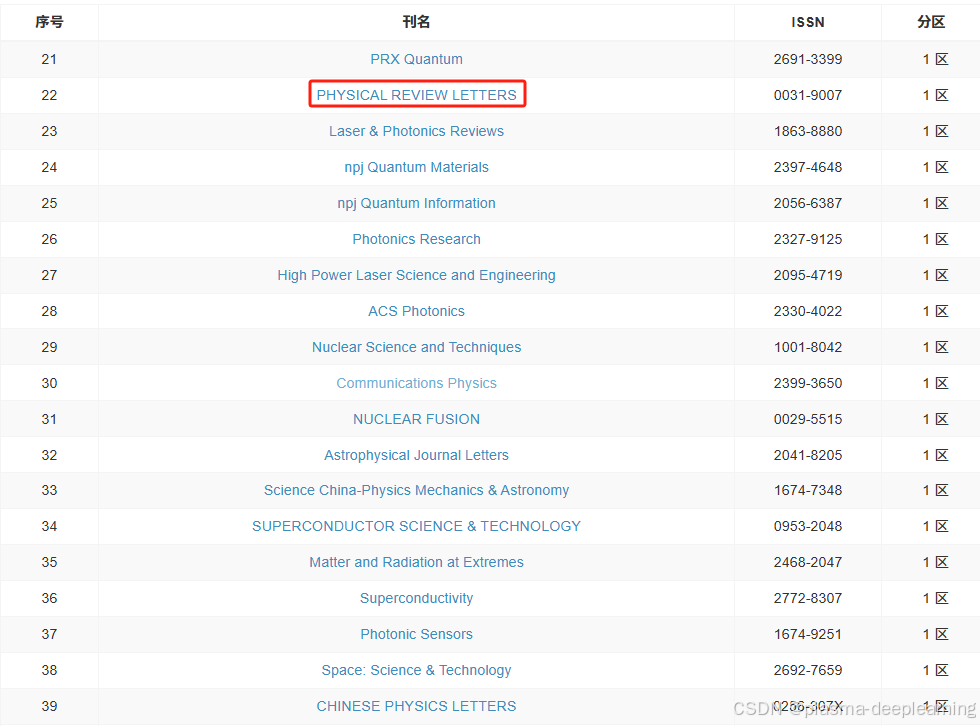Select ISSN 1001-8042 cell

[808, 347]
